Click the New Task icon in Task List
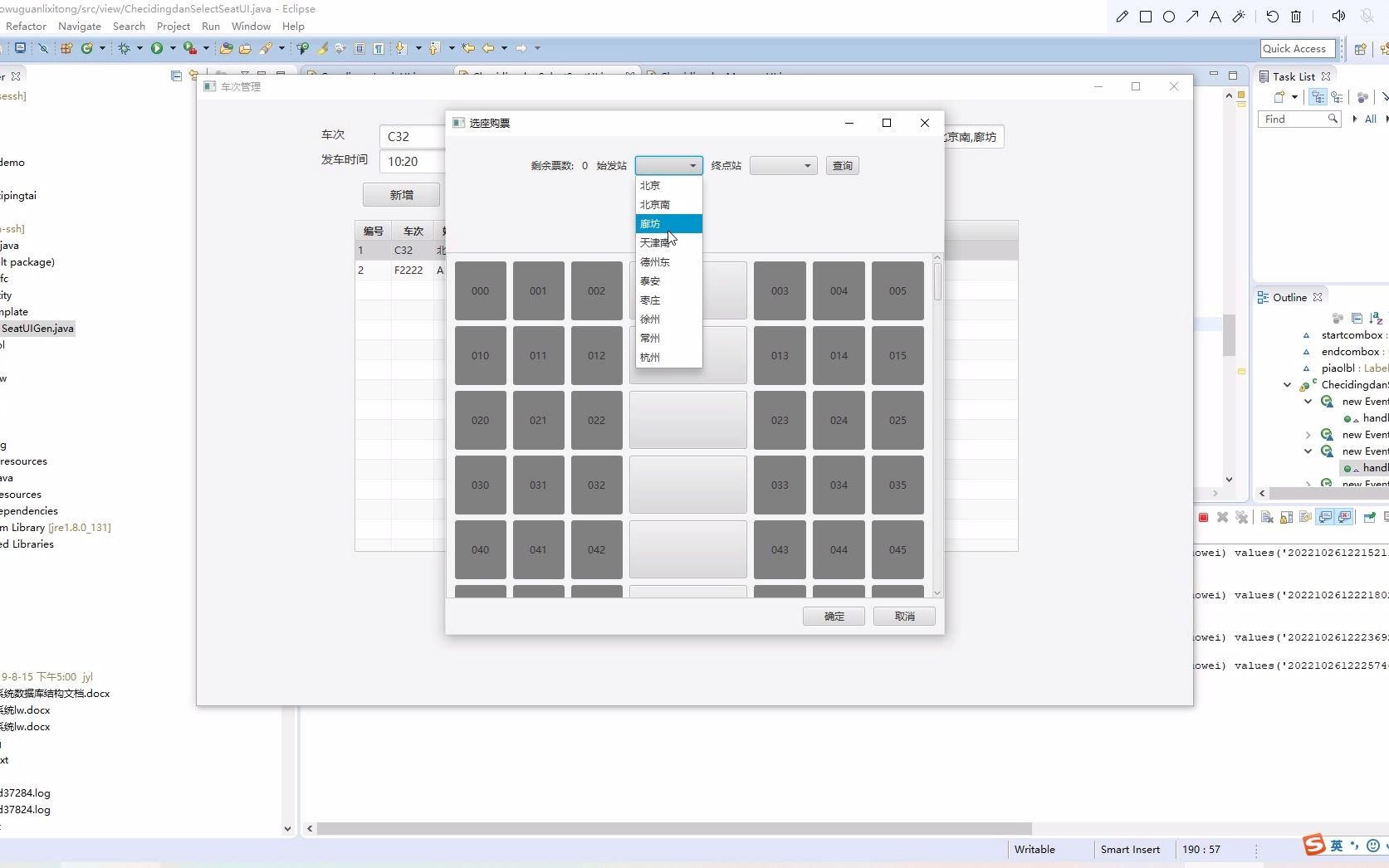The width and height of the screenshot is (1389, 868). 1279,97
